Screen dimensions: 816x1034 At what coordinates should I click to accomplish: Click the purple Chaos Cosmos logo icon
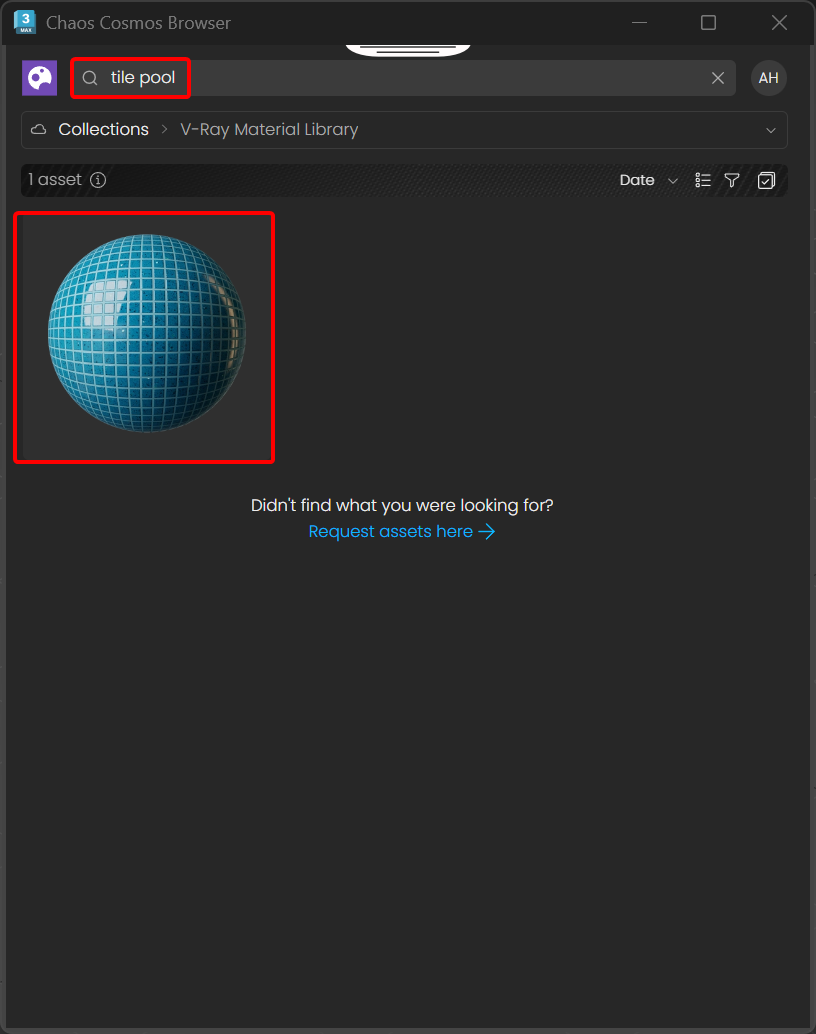click(x=39, y=78)
